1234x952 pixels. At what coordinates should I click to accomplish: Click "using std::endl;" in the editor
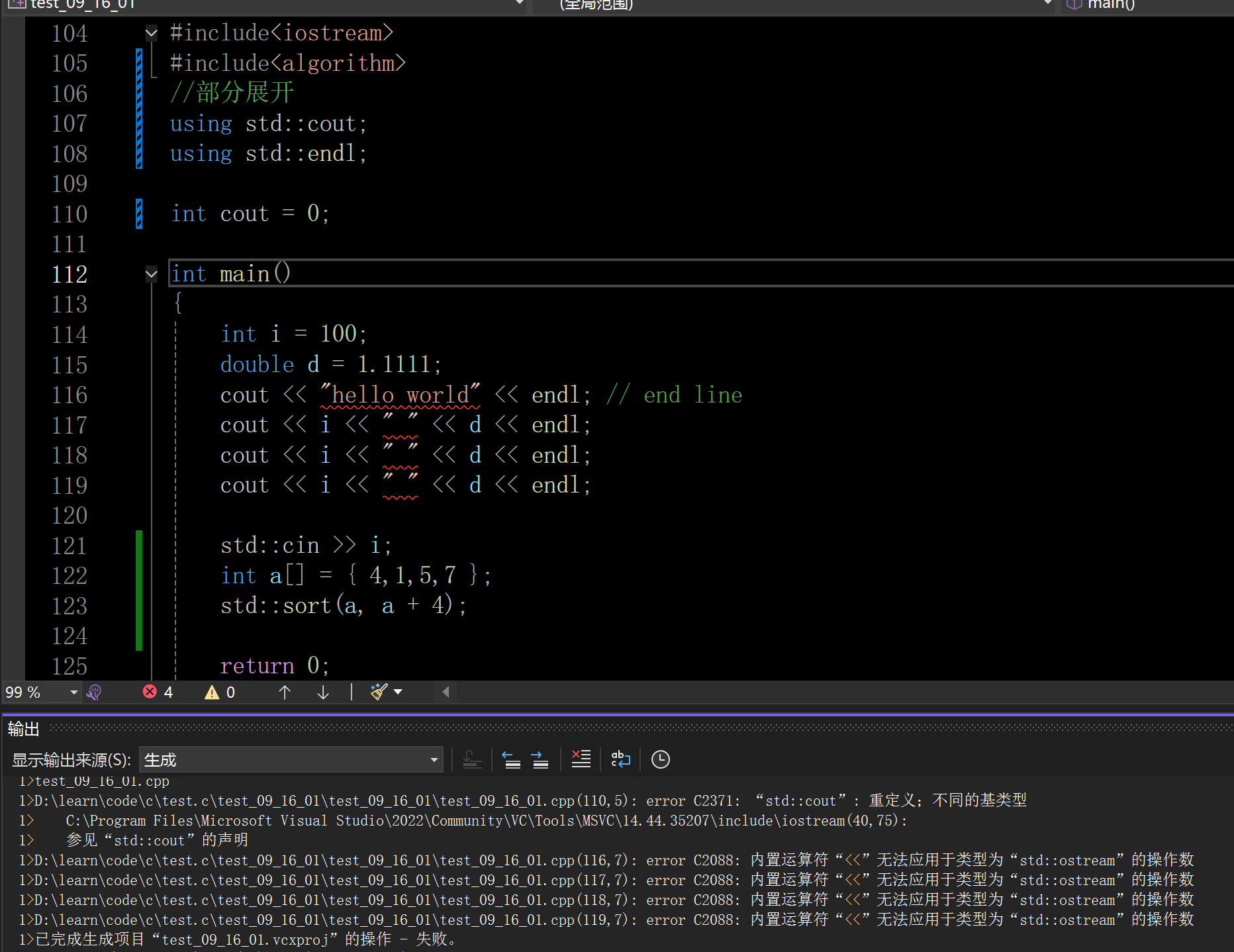pyautogui.click(x=268, y=154)
